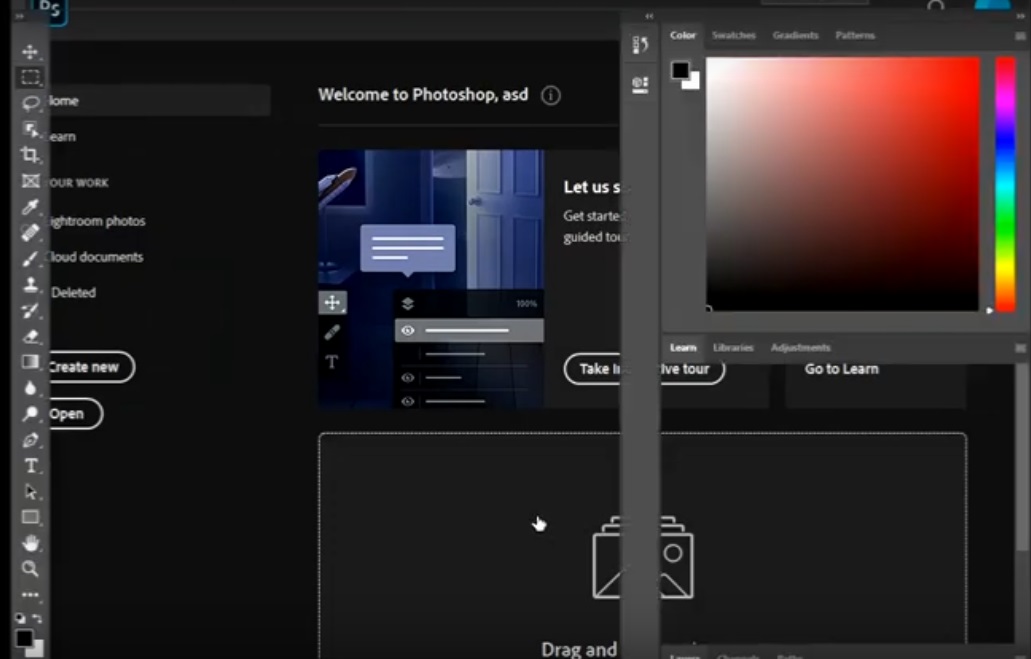Image resolution: width=1031 pixels, height=659 pixels.
Task: Open the Edit Toolbar ellipsis menu
Action: (x=31, y=595)
